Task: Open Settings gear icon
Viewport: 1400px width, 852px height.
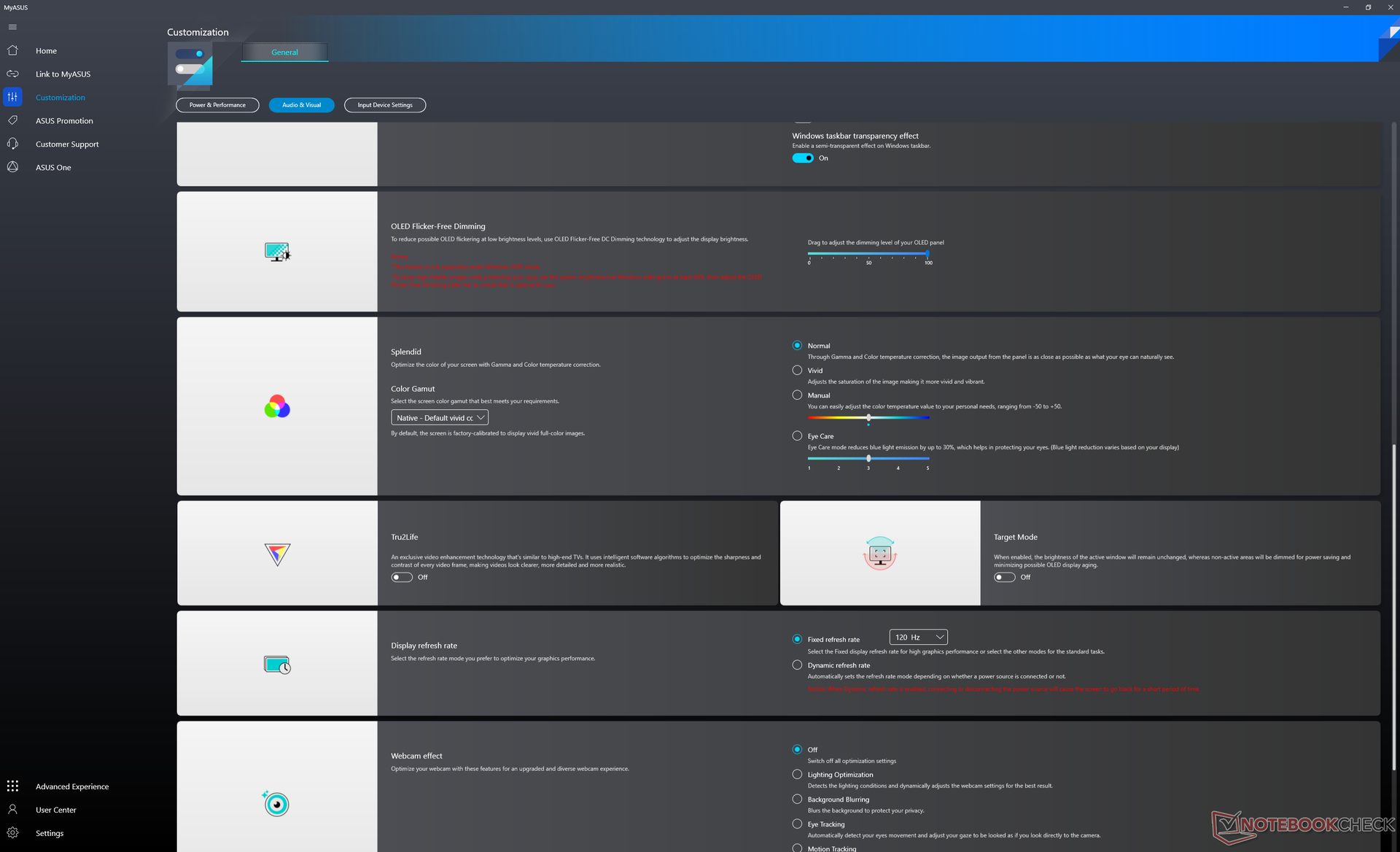Action: [x=12, y=833]
